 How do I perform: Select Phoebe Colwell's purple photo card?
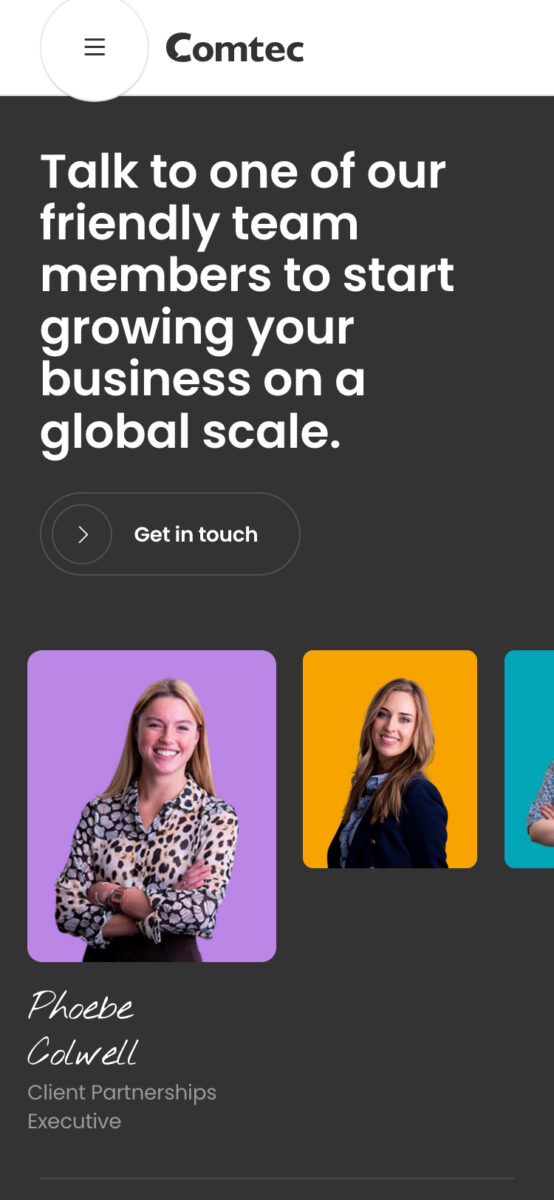click(x=152, y=806)
